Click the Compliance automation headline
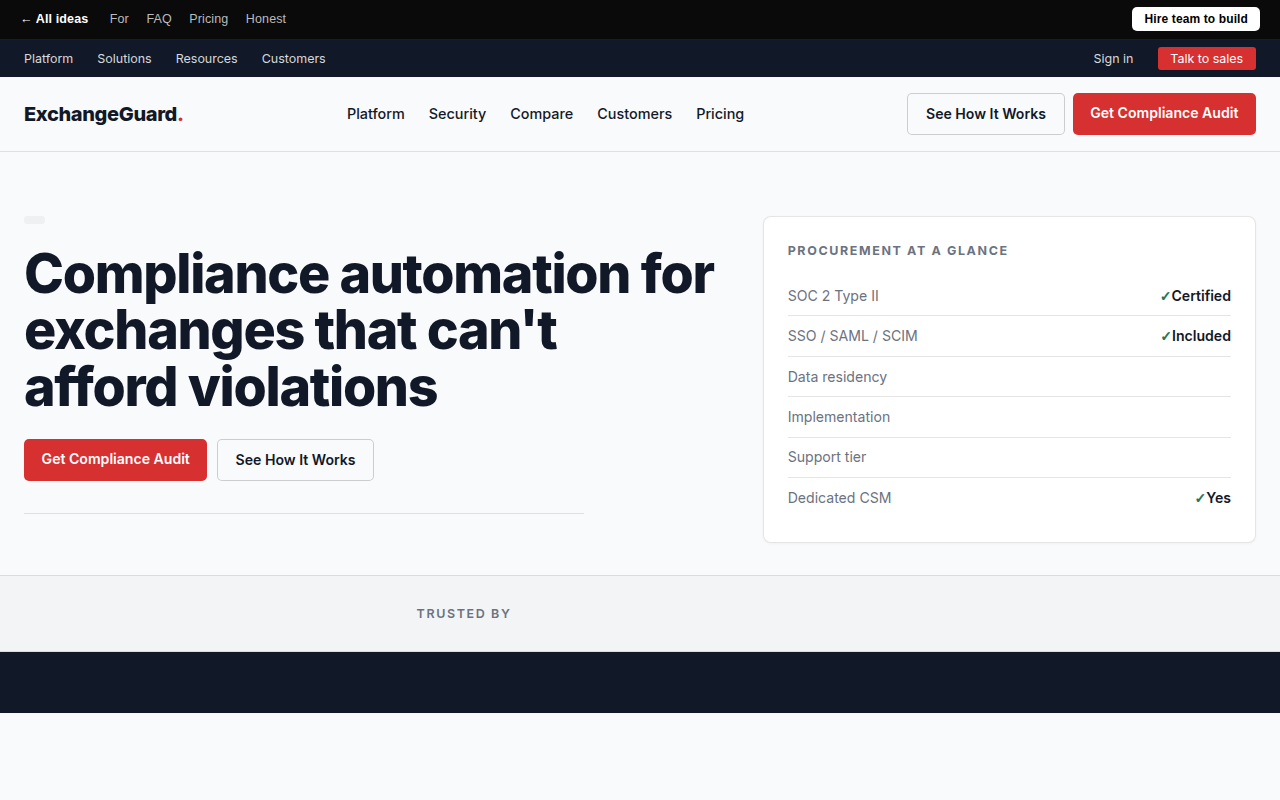The width and height of the screenshot is (1280, 800). (369, 330)
